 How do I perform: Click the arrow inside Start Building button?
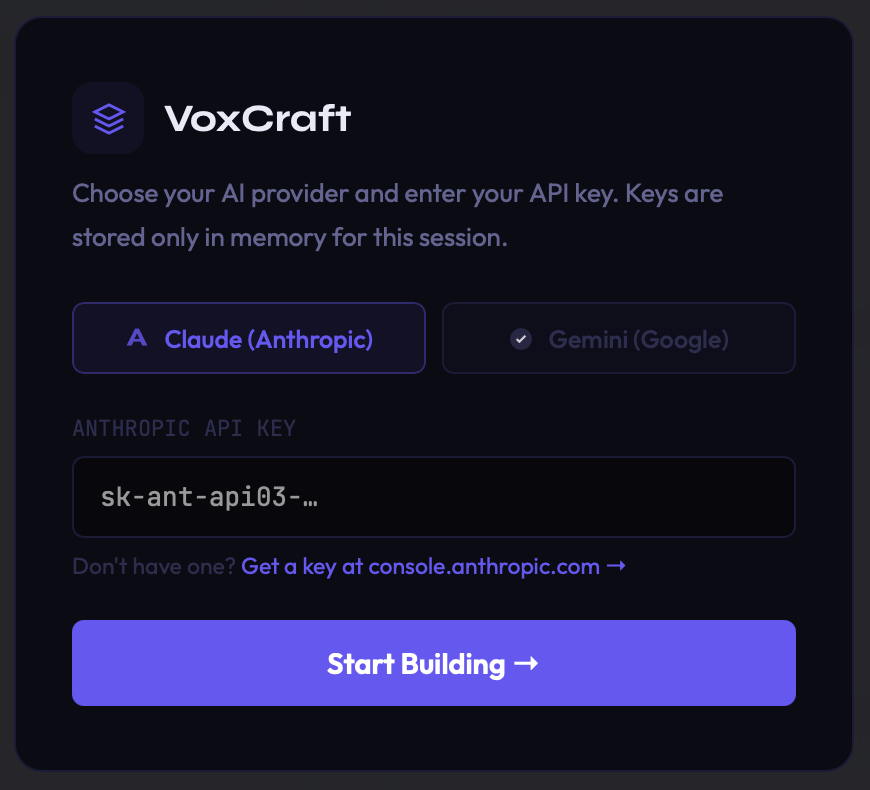pos(526,663)
